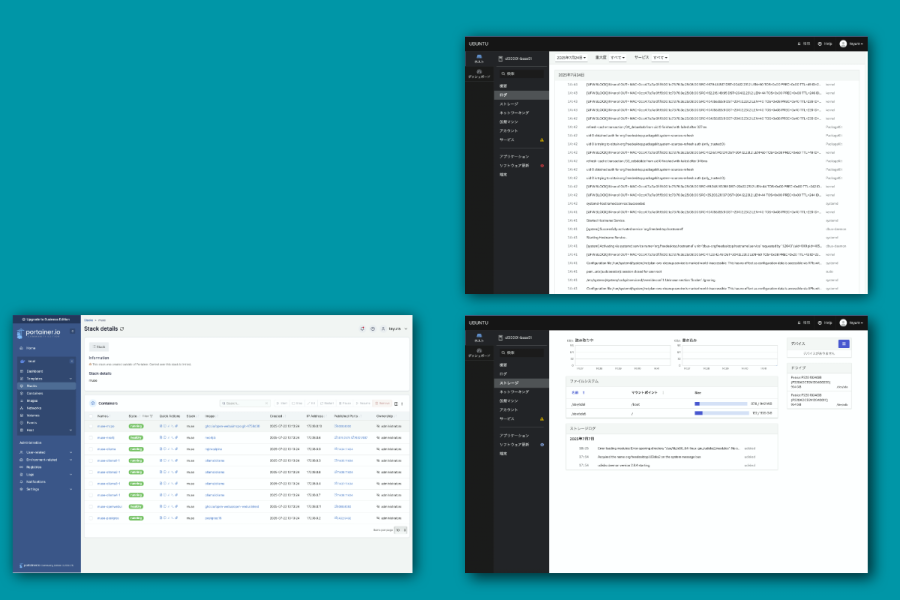
Task: Click Portainer help icon in header
Action: (373, 329)
